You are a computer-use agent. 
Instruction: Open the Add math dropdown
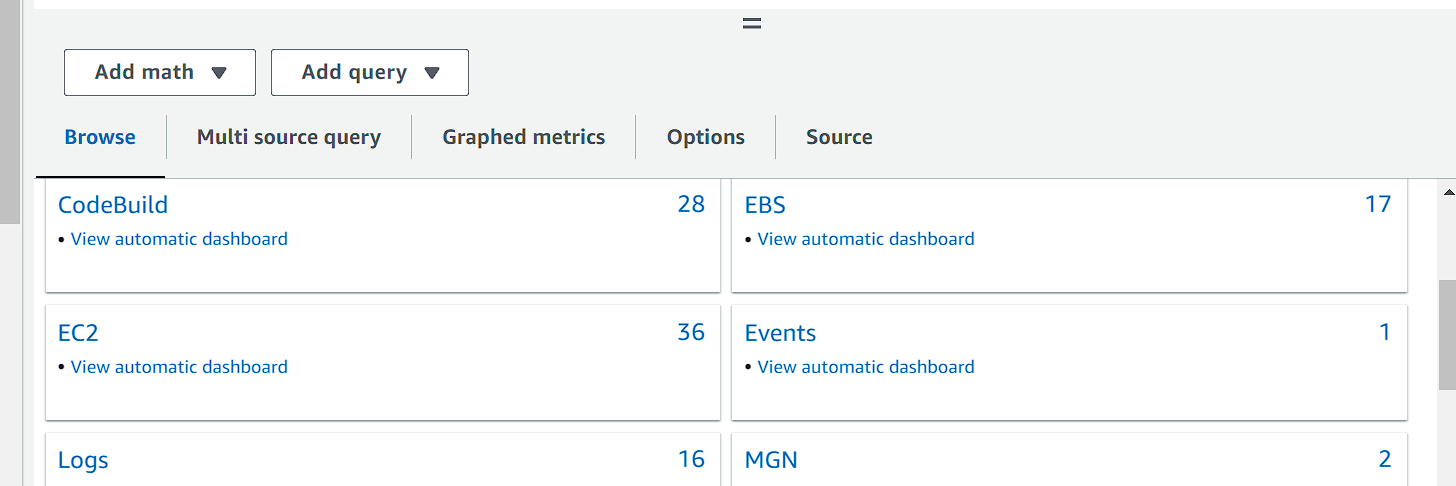pyautogui.click(x=160, y=73)
